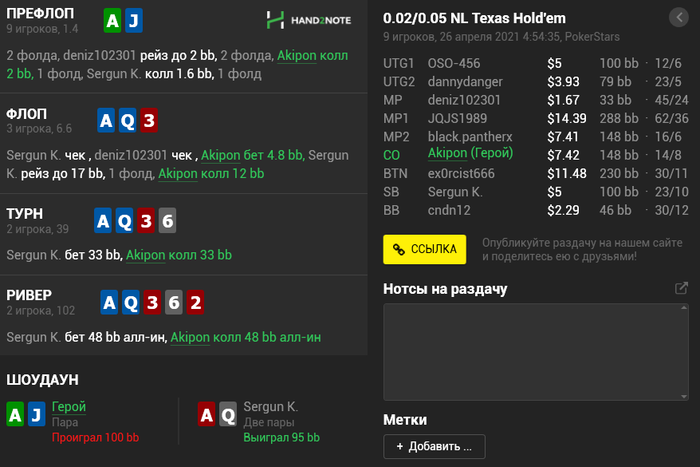Click the 45/24 stats for deniz102301

coord(671,100)
